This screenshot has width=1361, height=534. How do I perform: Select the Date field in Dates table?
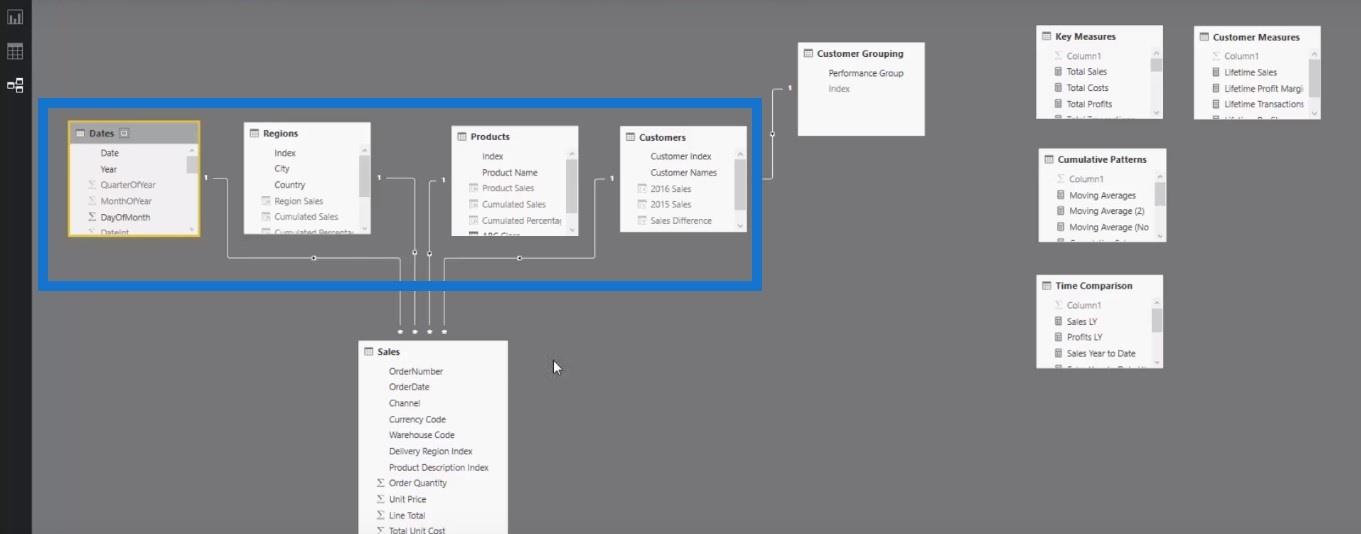point(109,153)
